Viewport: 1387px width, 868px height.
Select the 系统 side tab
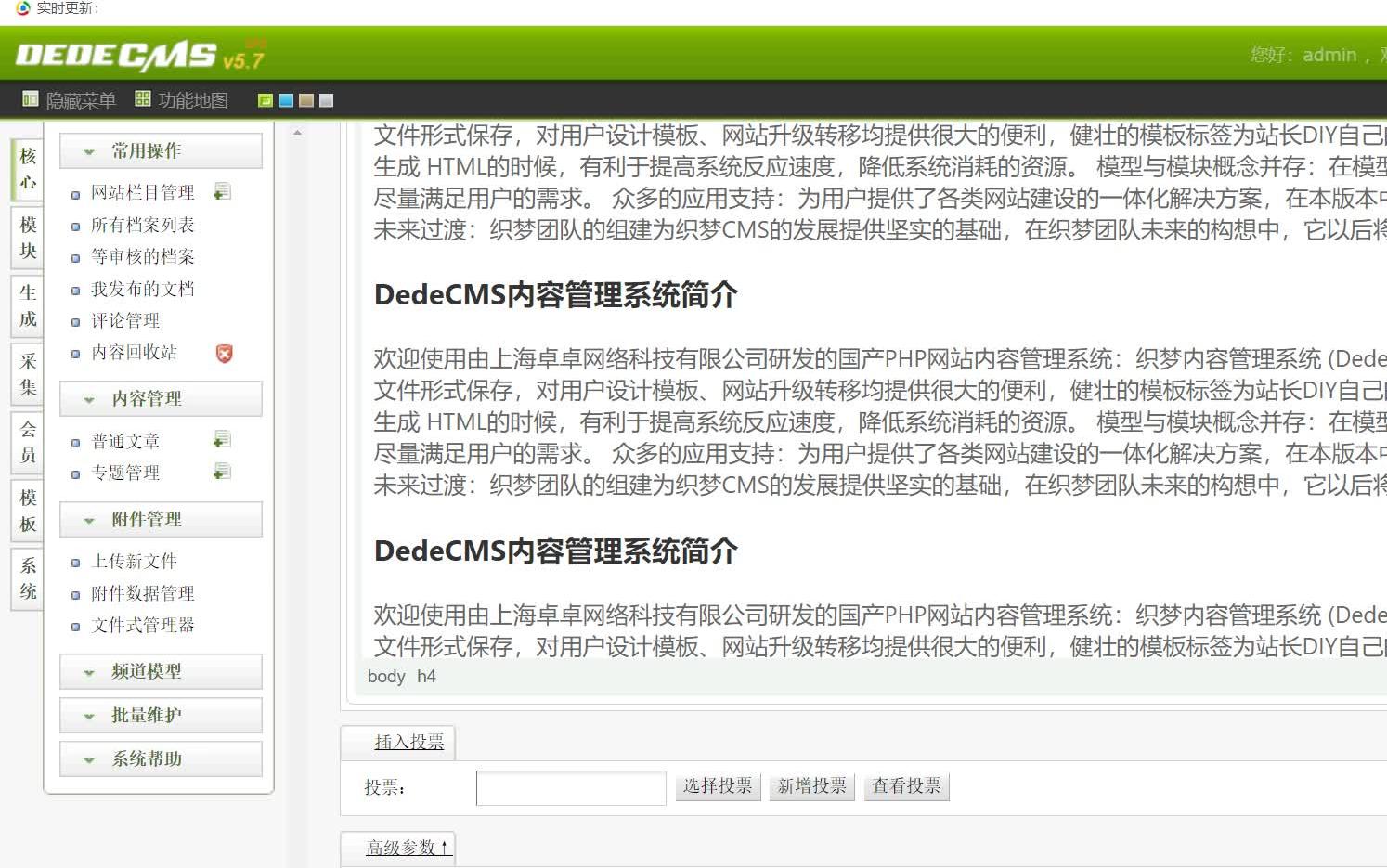(28, 579)
